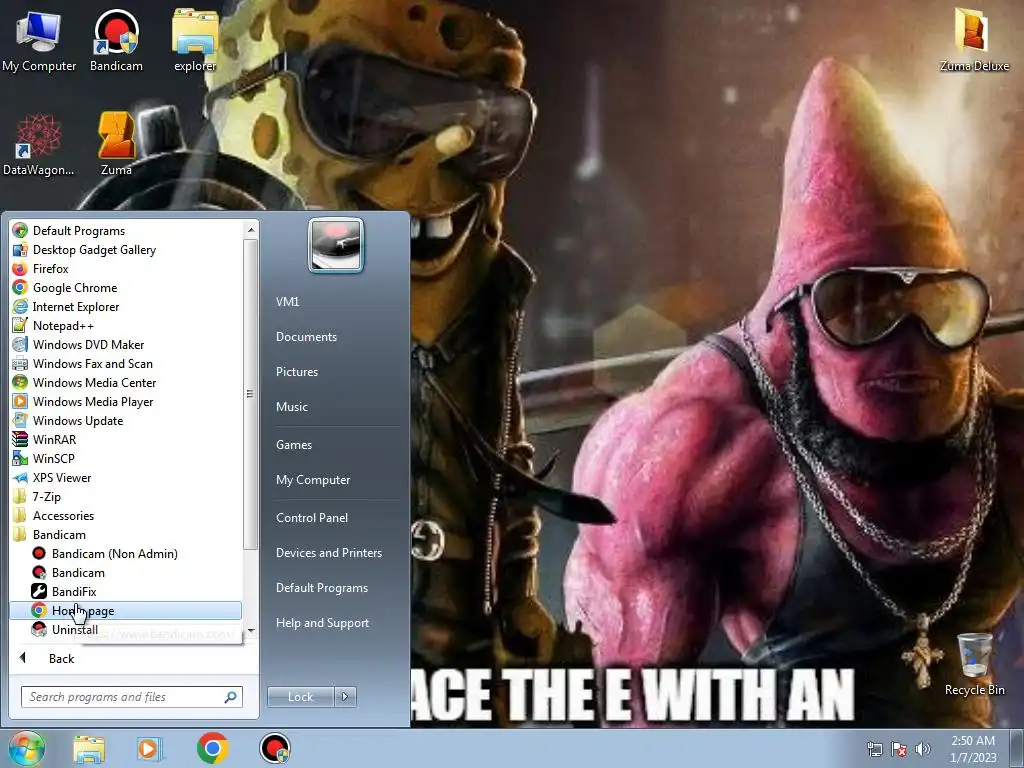Launch Desktop Gadget Gallery
This screenshot has height=768, width=1024.
pyautogui.click(x=126, y=249)
